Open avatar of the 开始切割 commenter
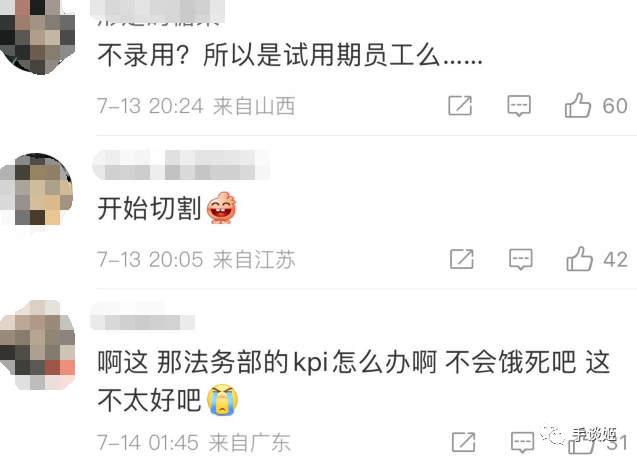Image resolution: width=637 pixels, height=463 pixels. click(37, 190)
